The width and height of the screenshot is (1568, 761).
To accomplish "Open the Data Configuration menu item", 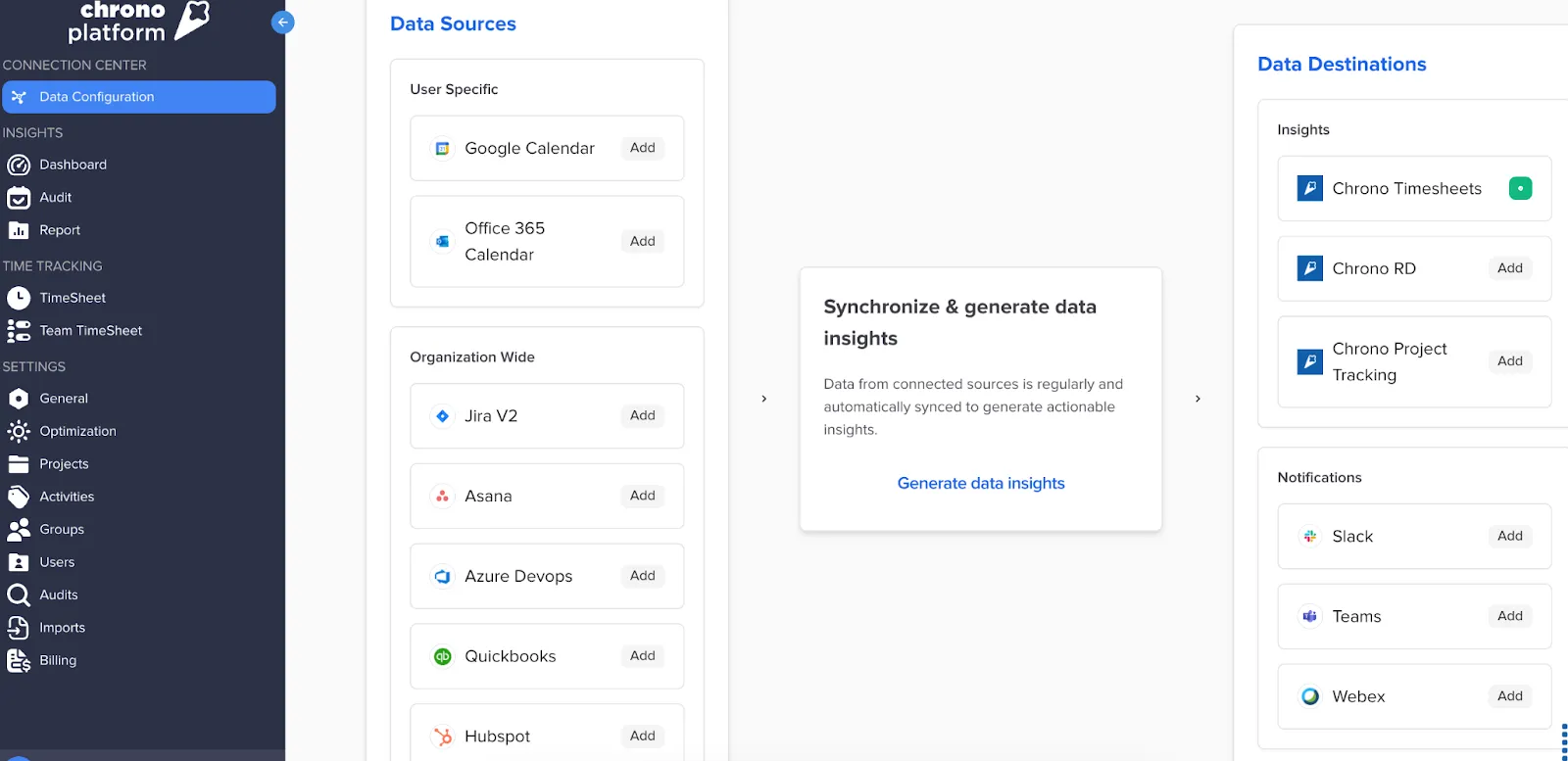I will (x=138, y=97).
